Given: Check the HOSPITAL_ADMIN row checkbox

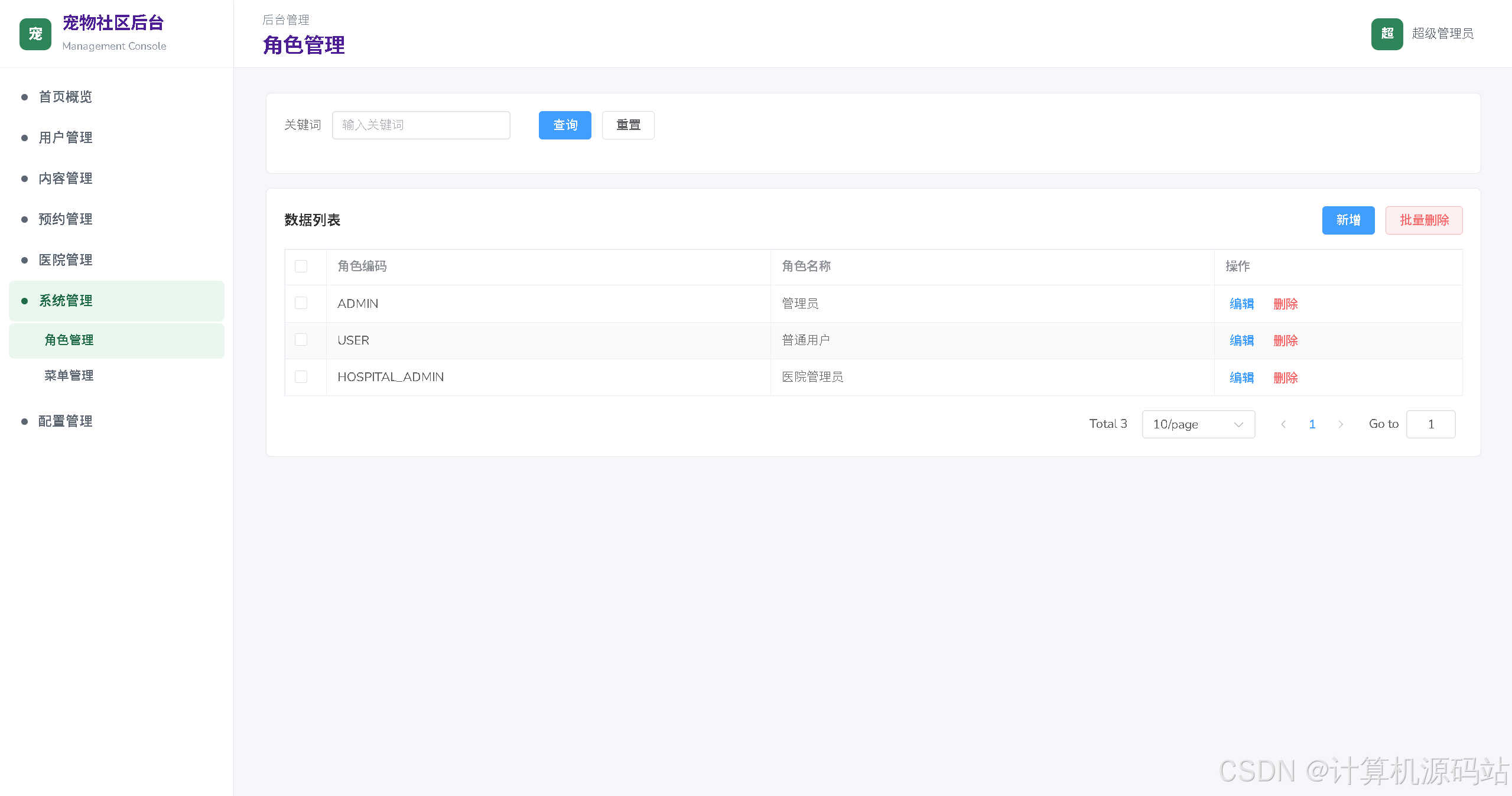Looking at the screenshot, I should (301, 376).
